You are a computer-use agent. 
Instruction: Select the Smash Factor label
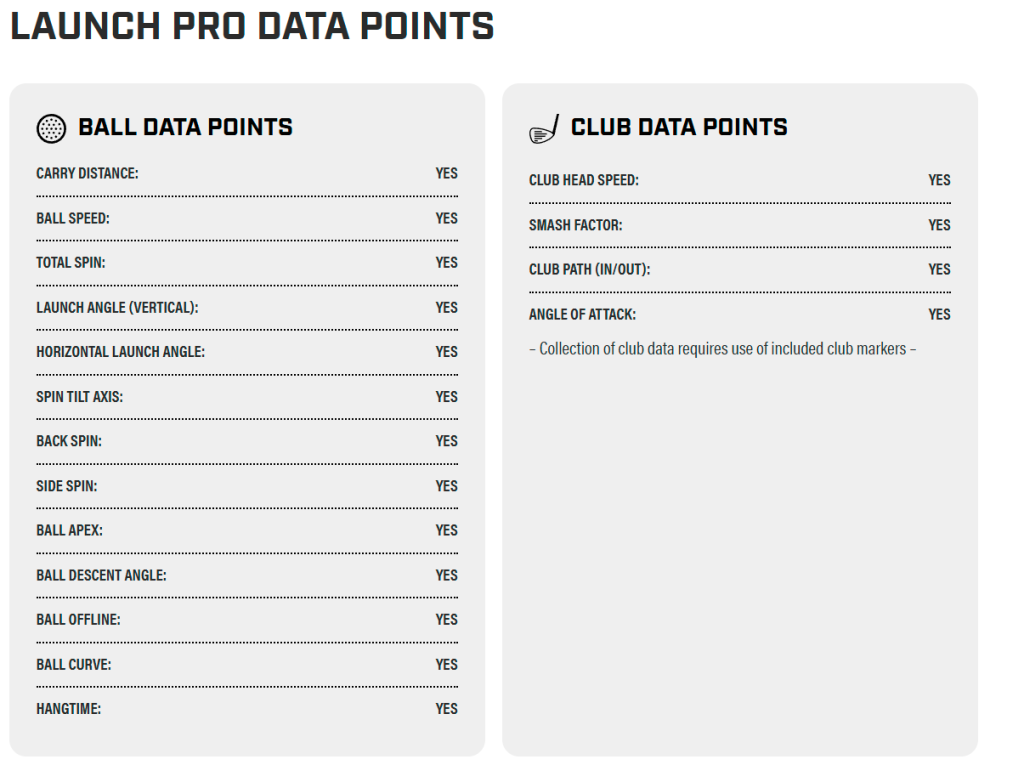click(575, 225)
